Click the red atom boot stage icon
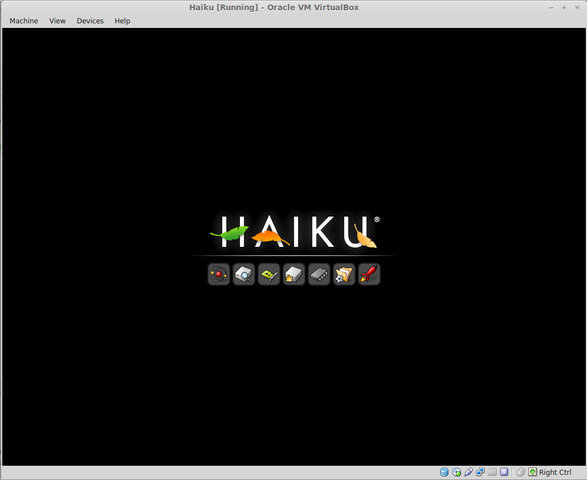Image resolution: width=587 pixels, height=480 pixels. (x=219, y=274)
